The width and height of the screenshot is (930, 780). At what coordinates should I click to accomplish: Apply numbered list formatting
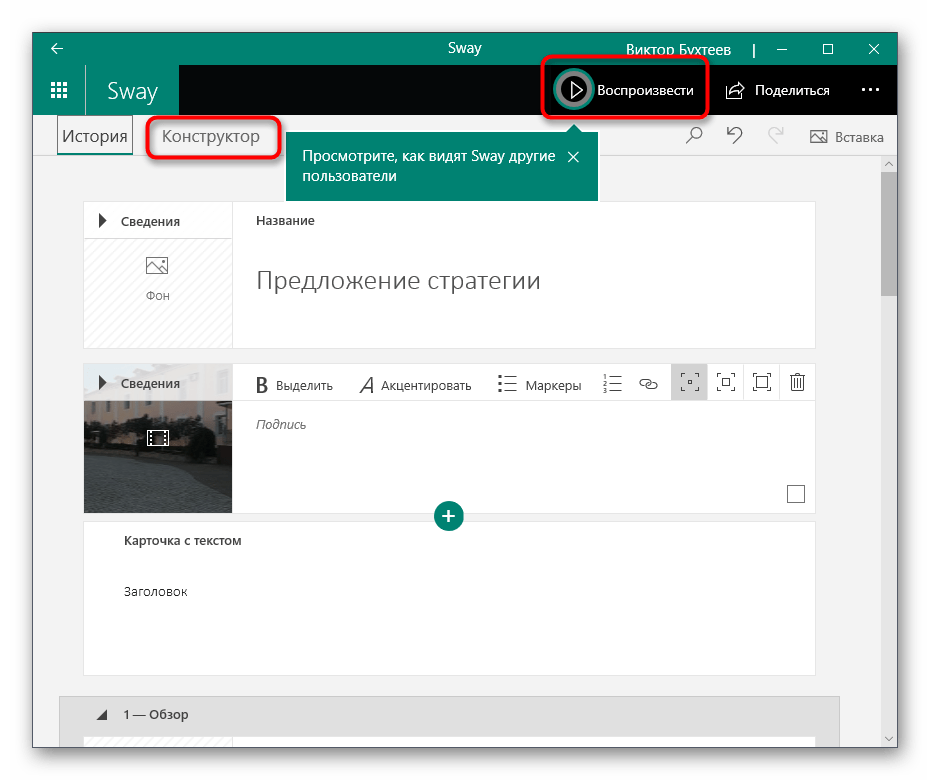(612, 383)
